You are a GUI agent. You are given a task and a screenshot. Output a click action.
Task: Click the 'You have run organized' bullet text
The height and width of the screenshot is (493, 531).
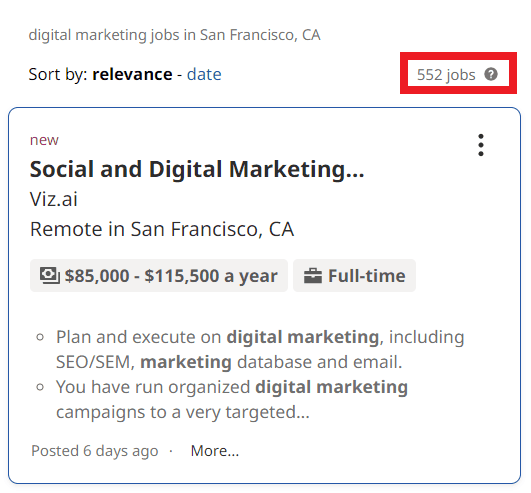[232, 400]
